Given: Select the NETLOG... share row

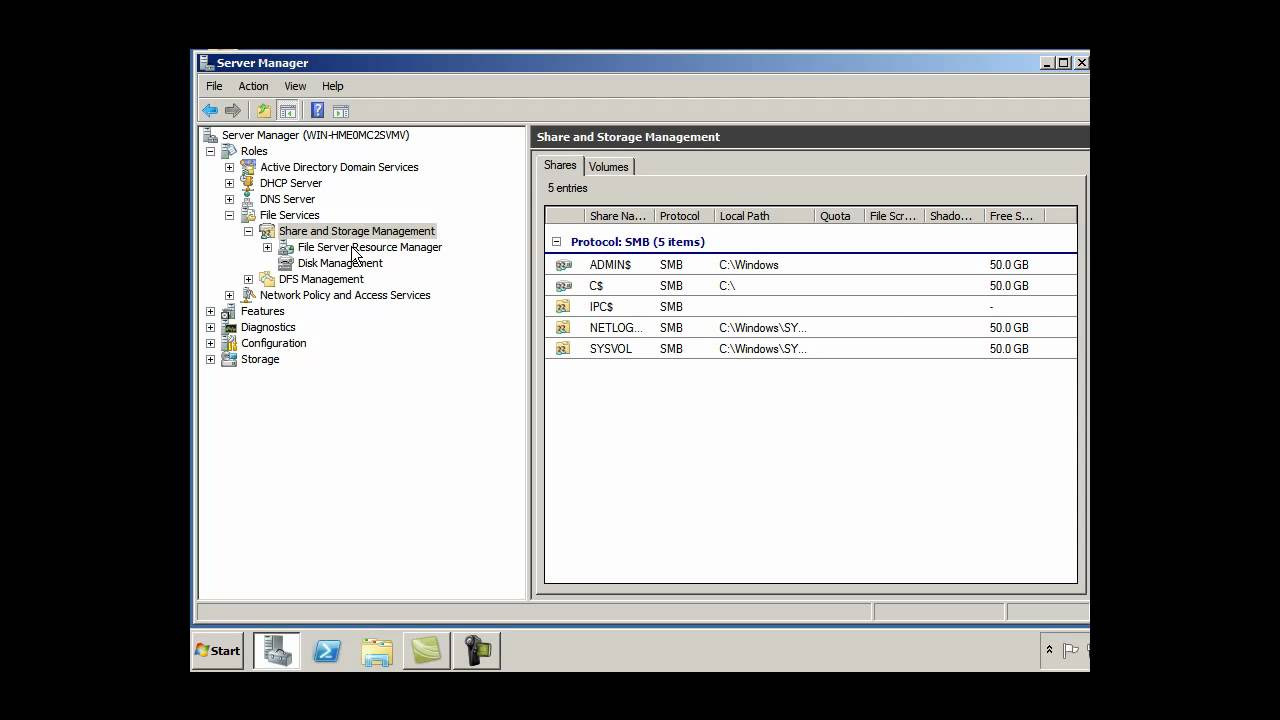Looking at the screenshot, I should coord(811,328).
